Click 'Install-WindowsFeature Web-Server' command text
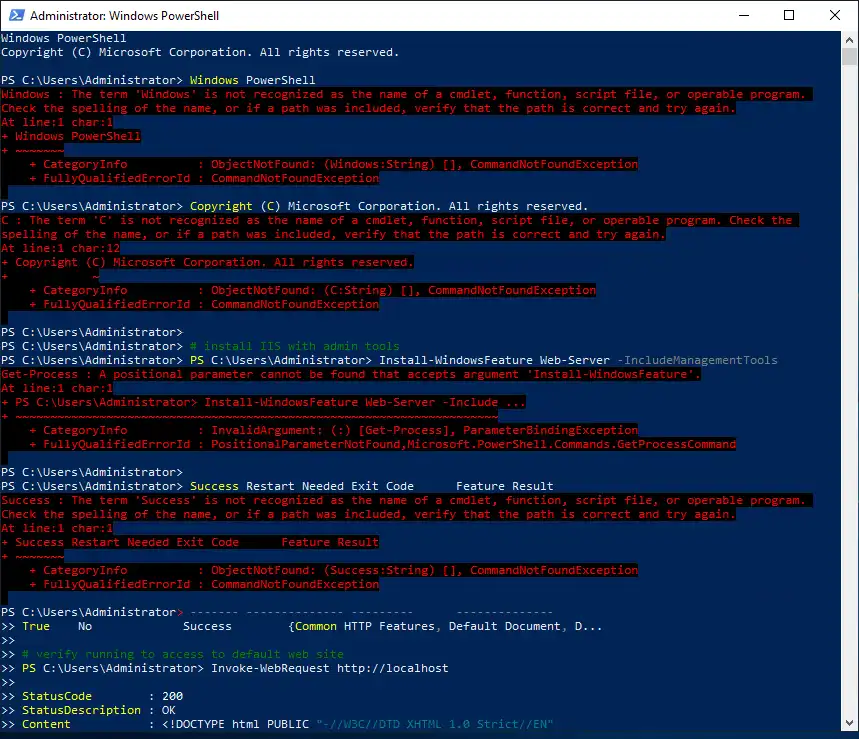Viewport: 859px width, 739px height. coord(494,360)
